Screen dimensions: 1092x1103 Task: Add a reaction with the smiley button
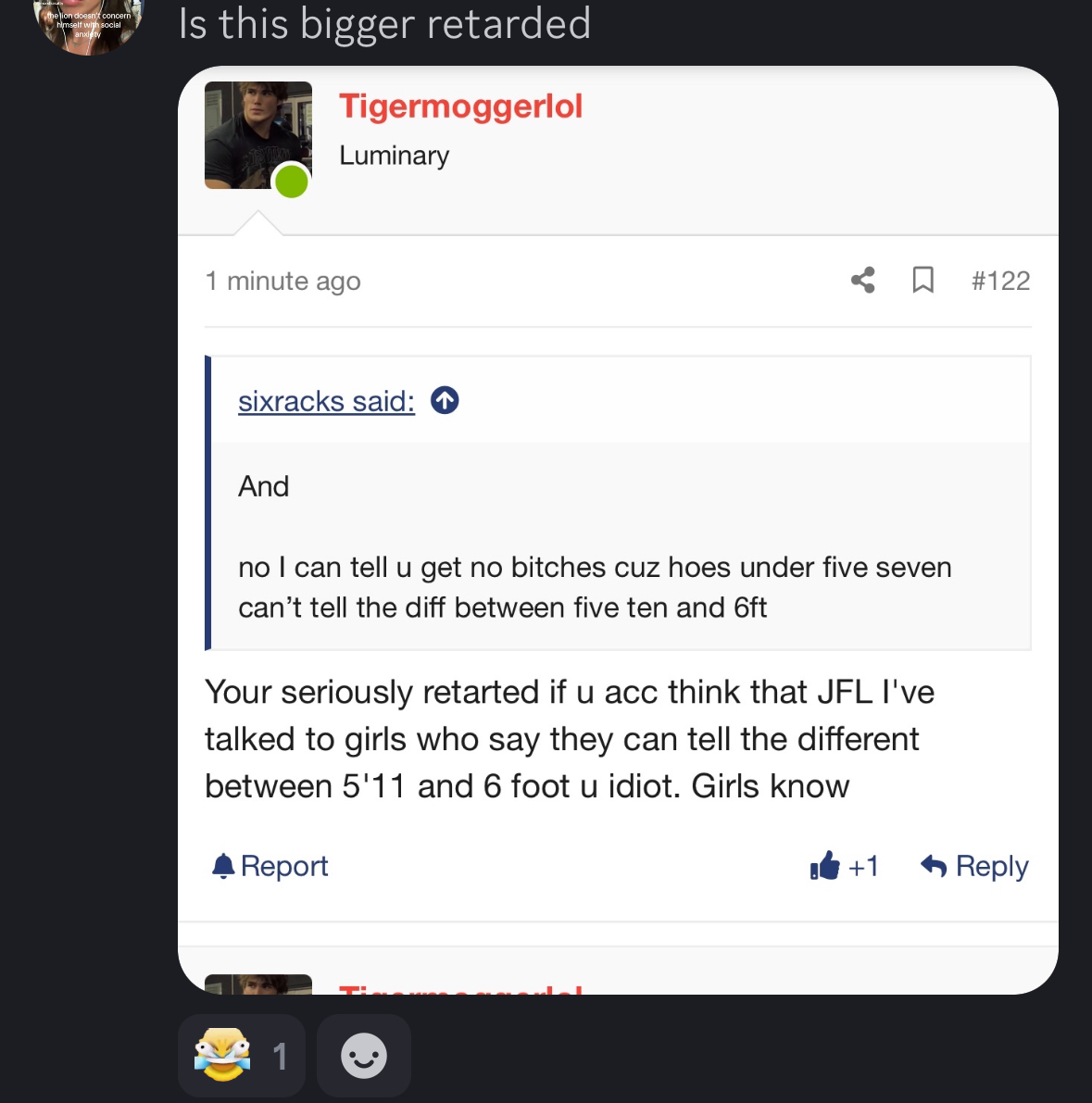[364, 1055]
